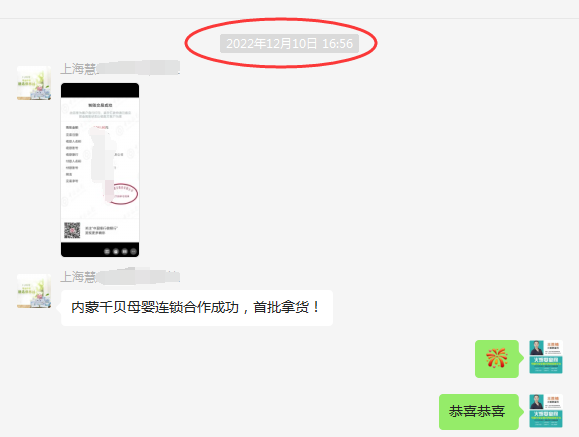This screenshot has width=579, height=437.
Task: Open sender avatar beside the receipt image
Action: 34,83
